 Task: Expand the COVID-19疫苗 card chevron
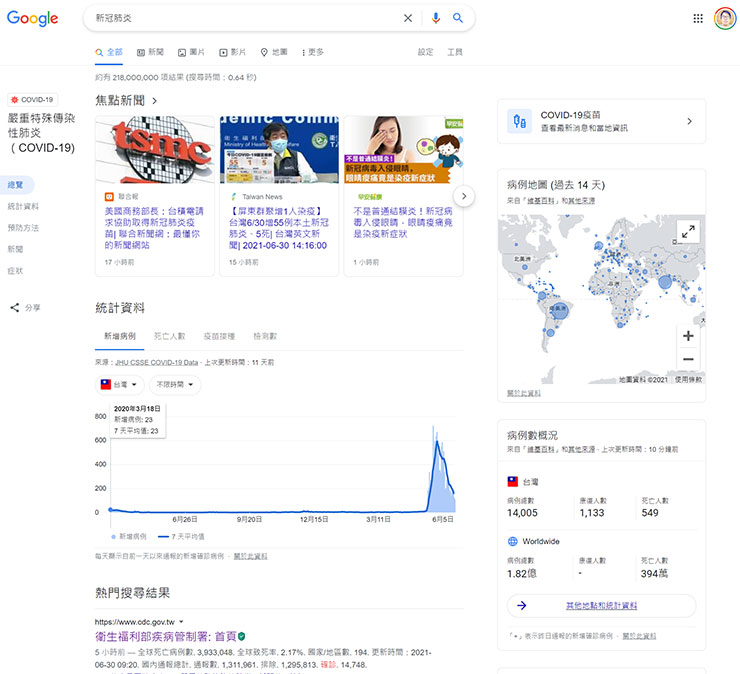(x=690, y=121)
